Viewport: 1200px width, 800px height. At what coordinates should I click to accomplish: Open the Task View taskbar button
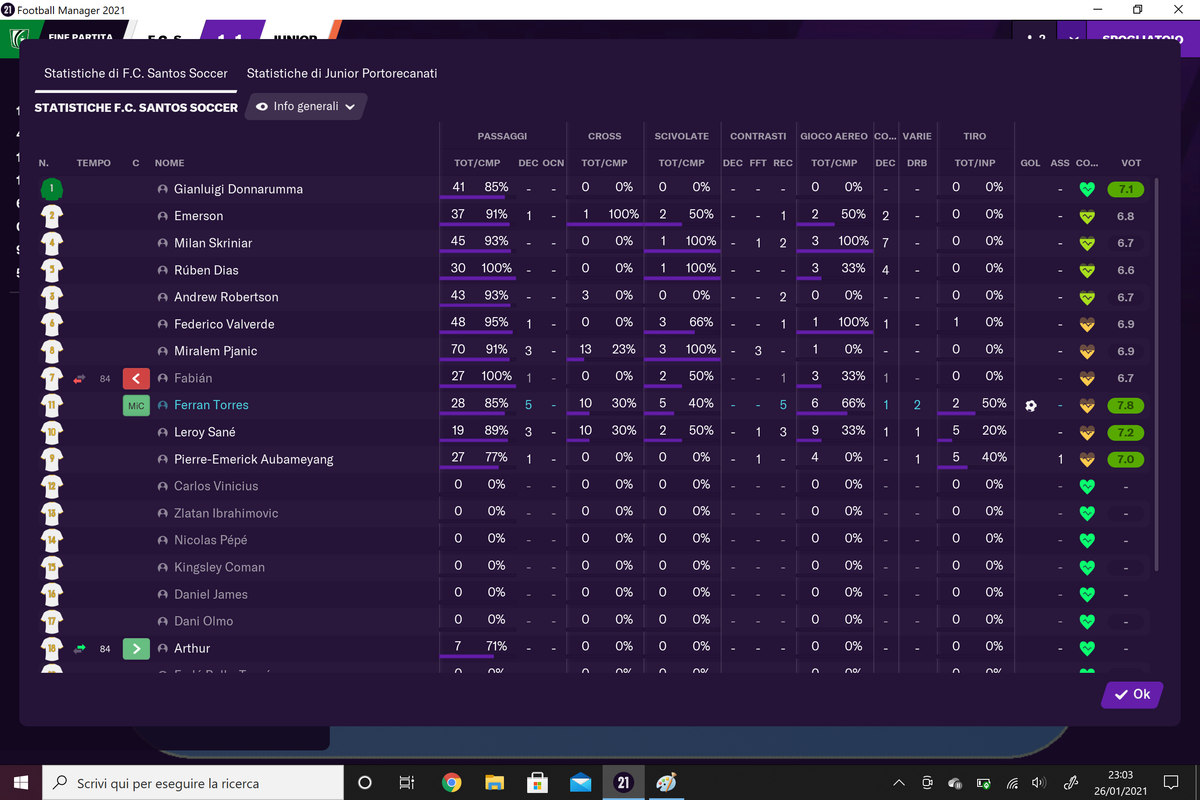pyautogui.click(x=406, y=783)
